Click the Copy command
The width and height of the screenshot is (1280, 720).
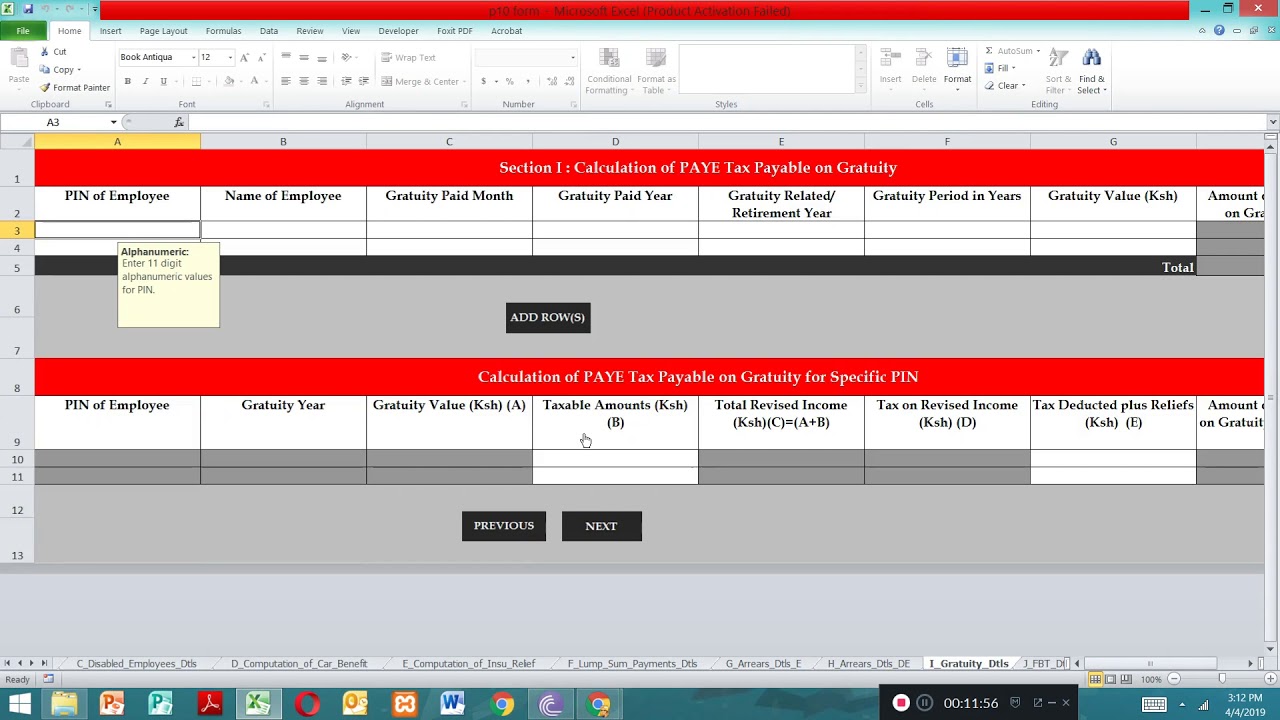point(58,70)
